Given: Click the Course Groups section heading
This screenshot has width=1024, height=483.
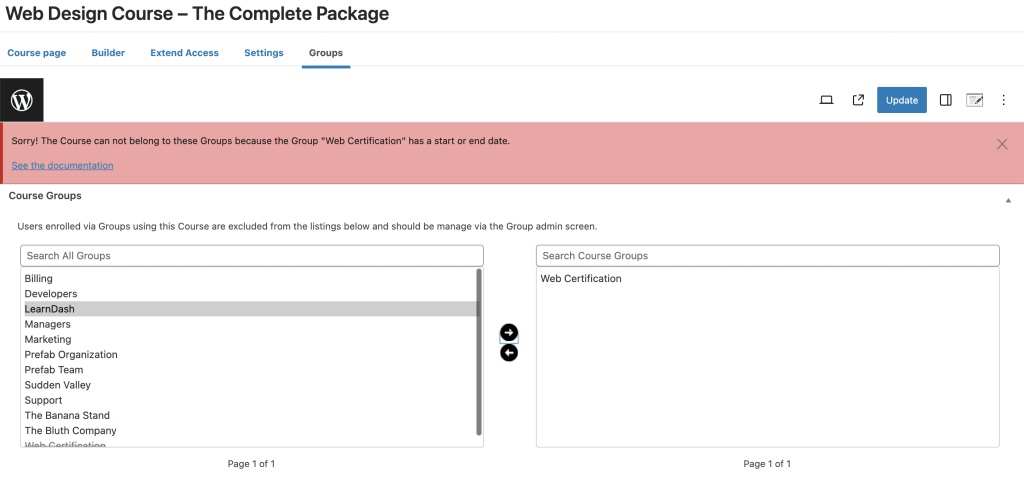Looking at the screenshot, I should tap(45, 196).
